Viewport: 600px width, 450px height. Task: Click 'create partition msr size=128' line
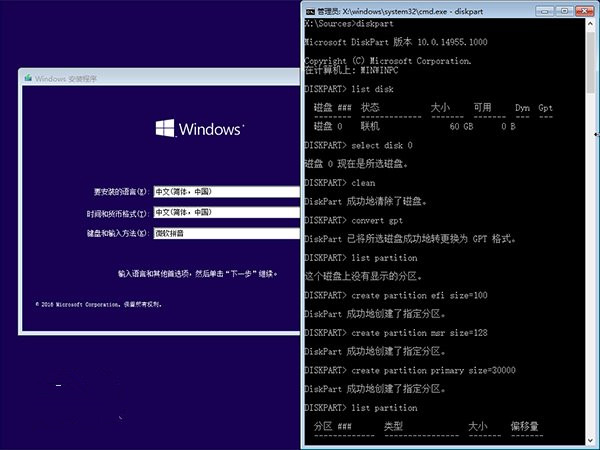[x=396, y=333]
